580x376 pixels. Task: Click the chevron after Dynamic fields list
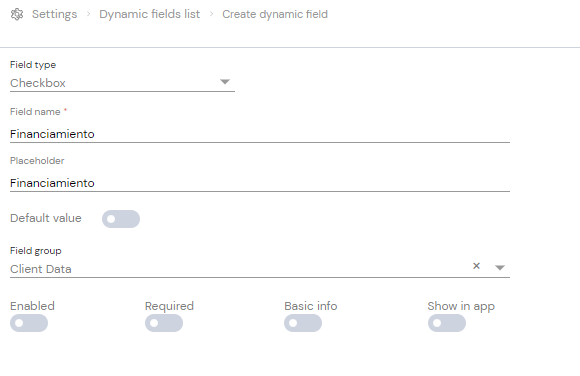pyautogui.click(x=211, y=14)
